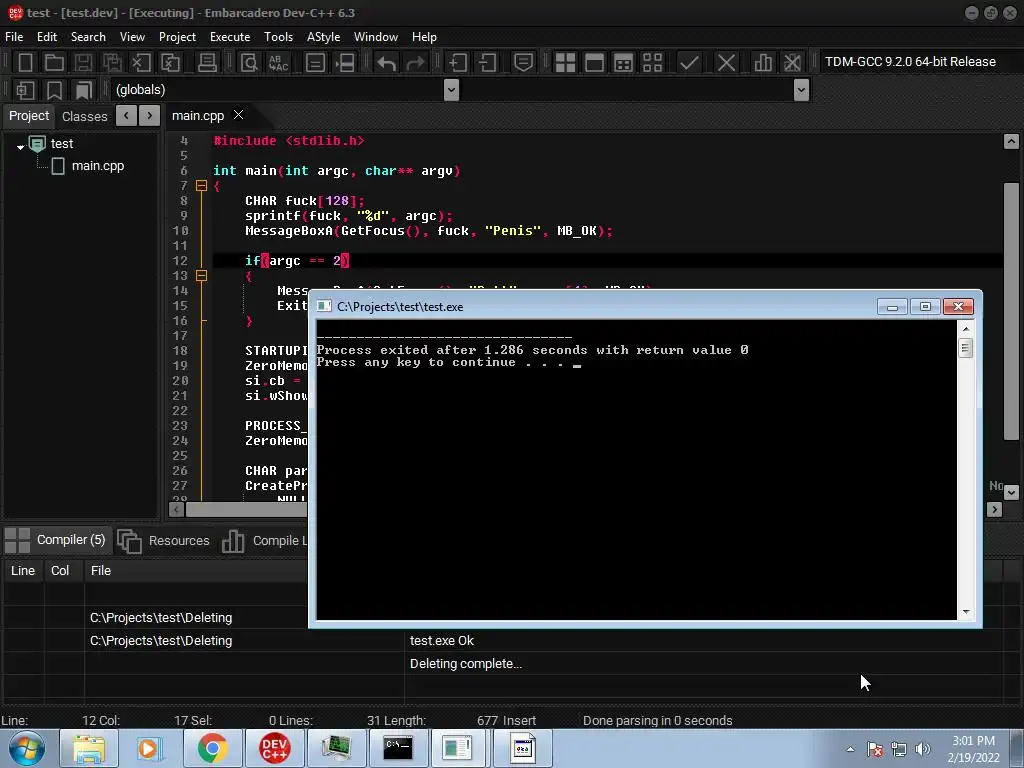
Task: Click the Delete Profiling Information icon
Action: (792, 63)
